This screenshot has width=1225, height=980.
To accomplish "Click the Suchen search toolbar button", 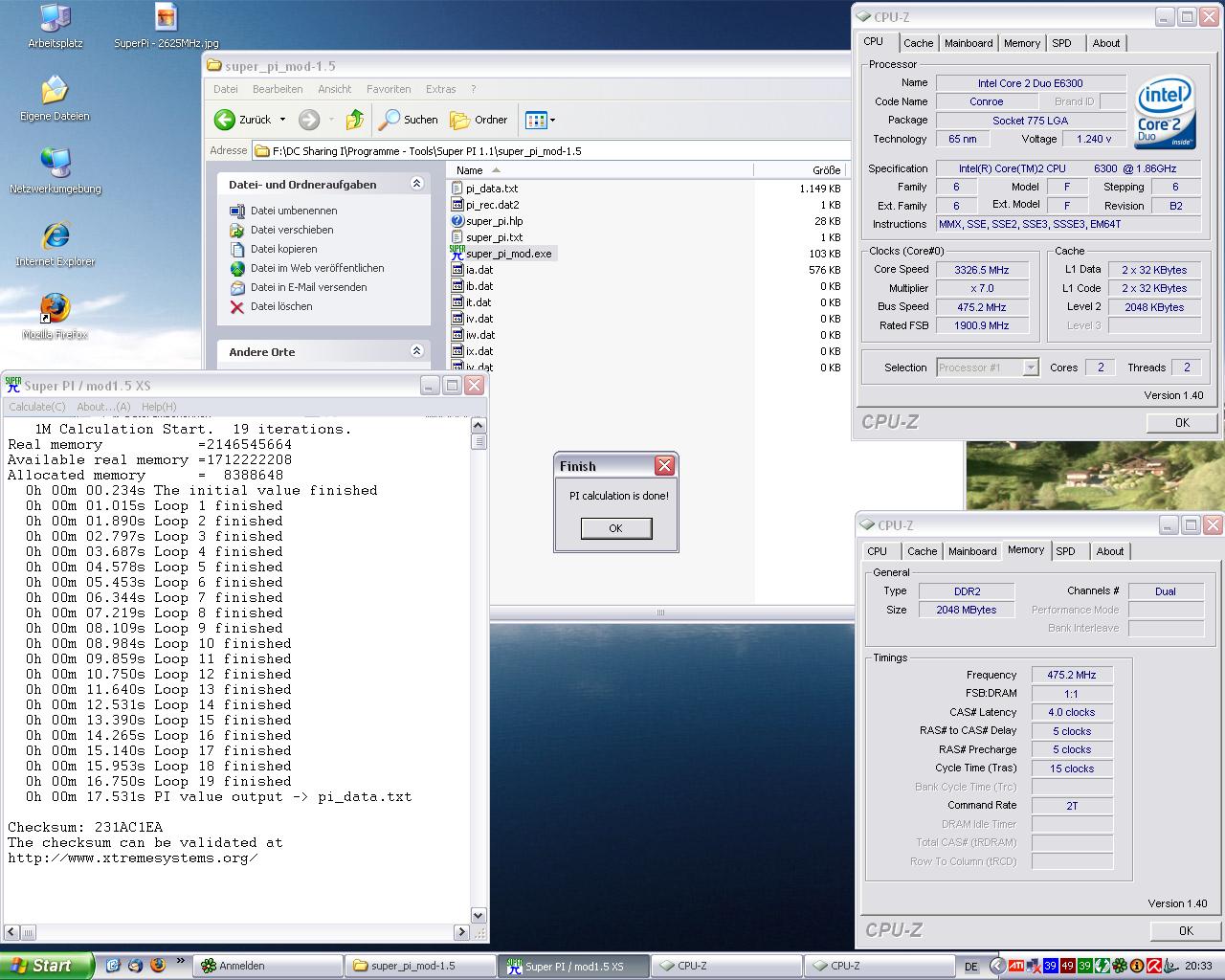I will pyautogui.click(x=409, y=120).
